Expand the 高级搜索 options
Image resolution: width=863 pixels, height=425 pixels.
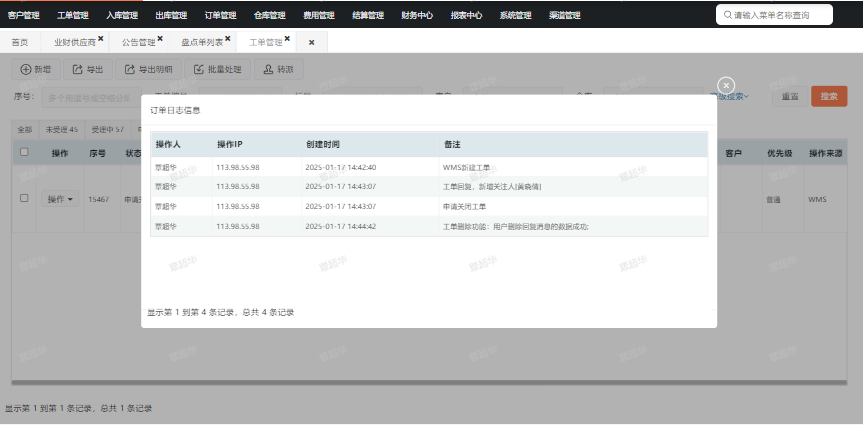(729, 96)
